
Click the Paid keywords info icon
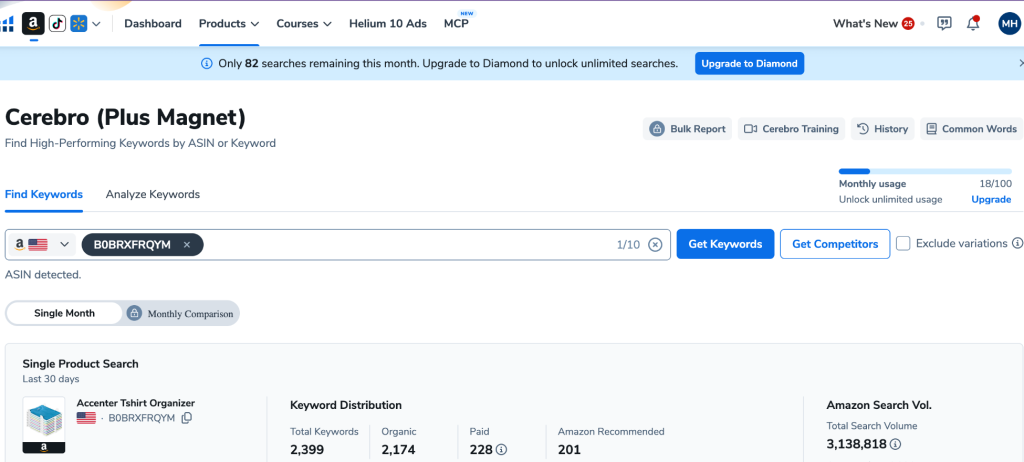tap(502, 450)
